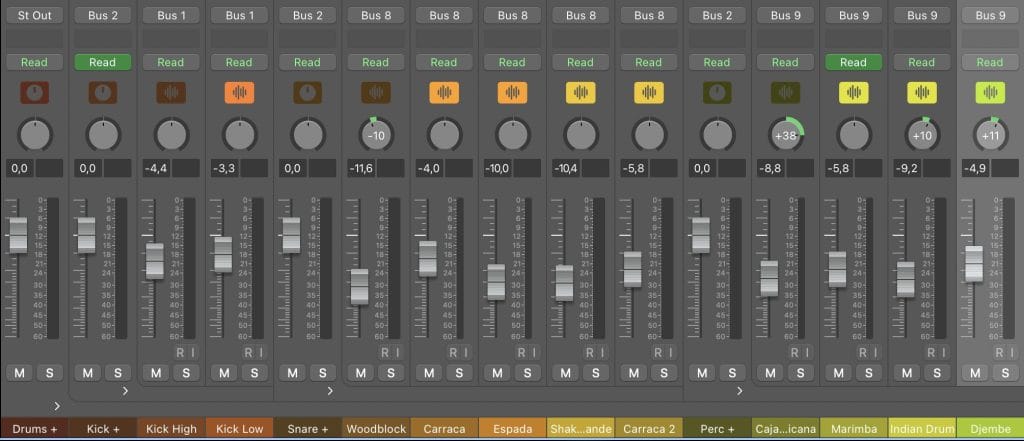Click the Djembe green waveform icon

(x=989, y=93)
